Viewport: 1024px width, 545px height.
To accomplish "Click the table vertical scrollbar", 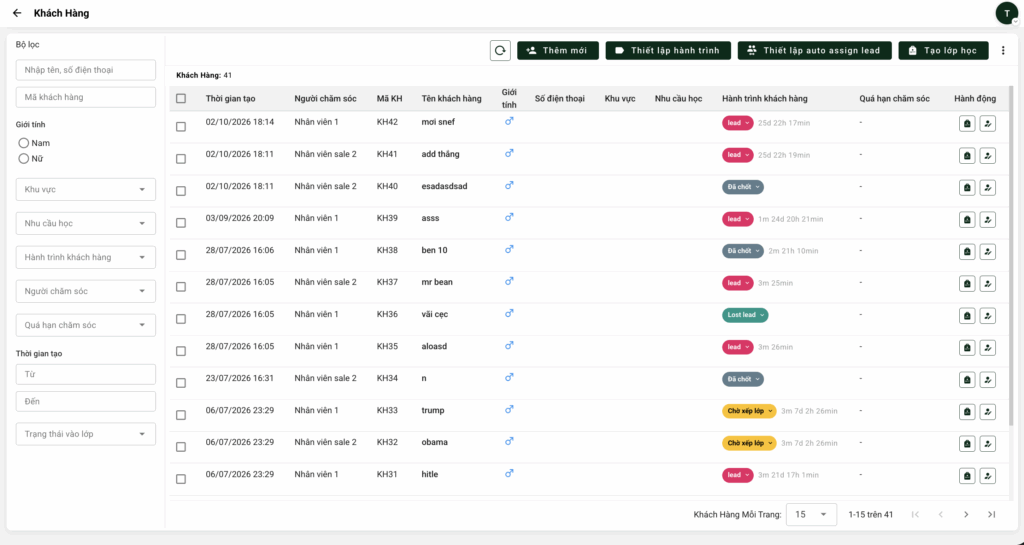I will (1013, 255).
